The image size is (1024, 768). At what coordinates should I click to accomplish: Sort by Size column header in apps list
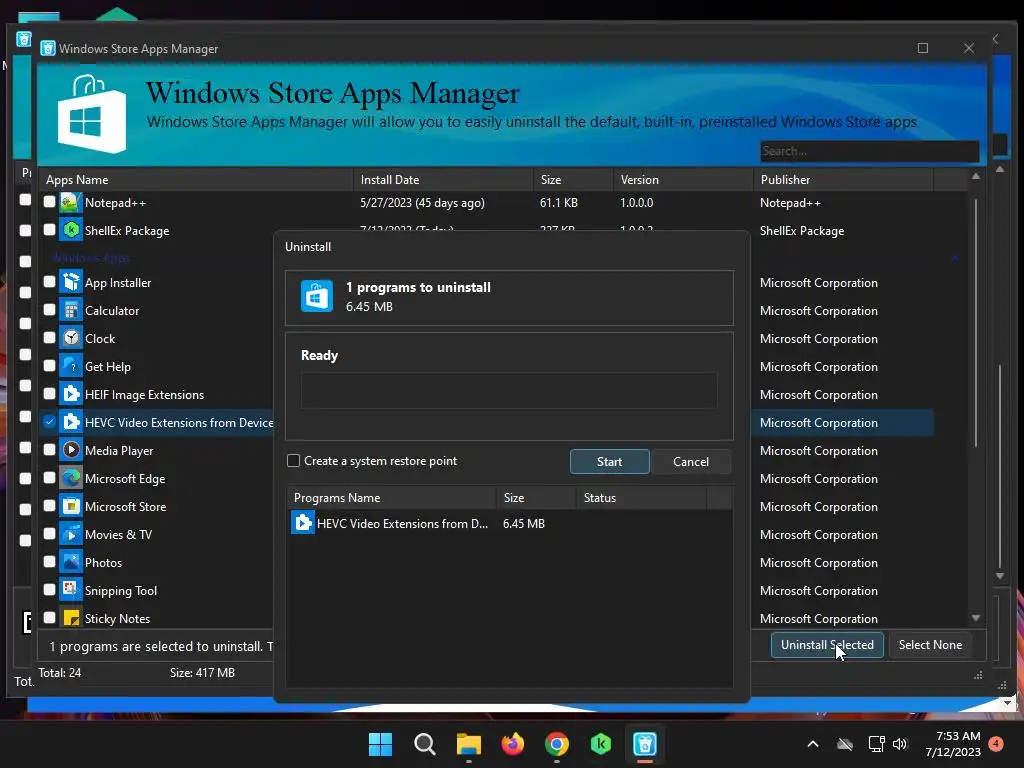click(x=573, y=180)
